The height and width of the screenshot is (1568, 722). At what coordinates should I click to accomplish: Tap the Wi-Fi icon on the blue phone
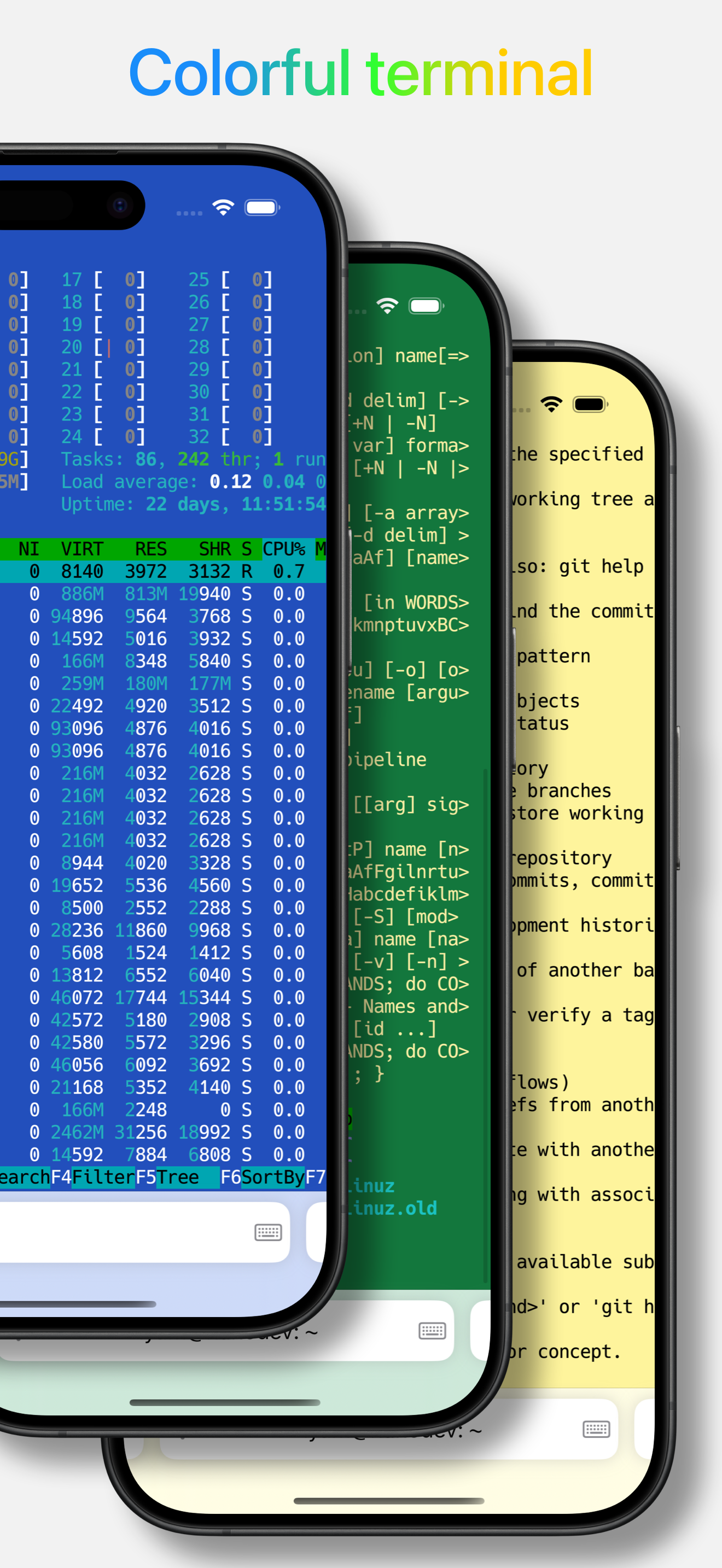[223, 208]
